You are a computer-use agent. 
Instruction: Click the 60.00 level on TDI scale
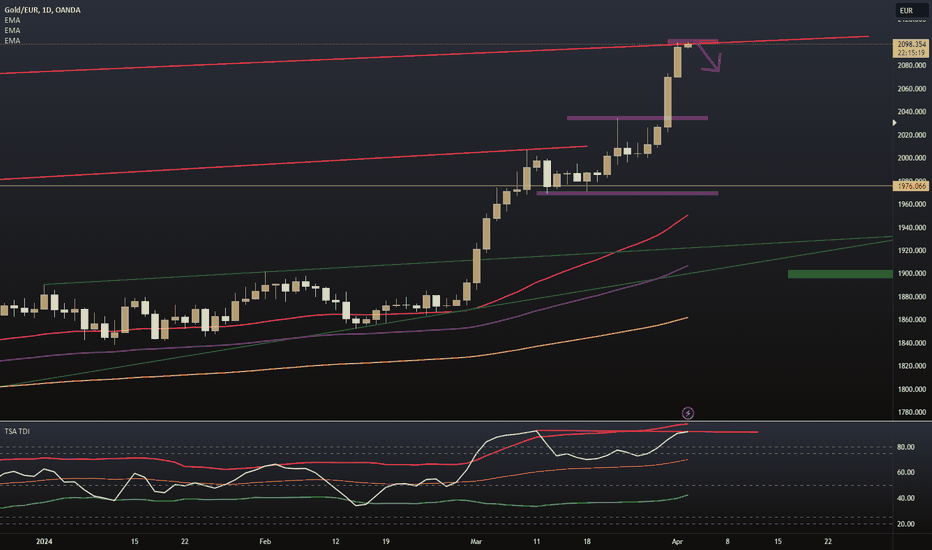tap(906, 473)
